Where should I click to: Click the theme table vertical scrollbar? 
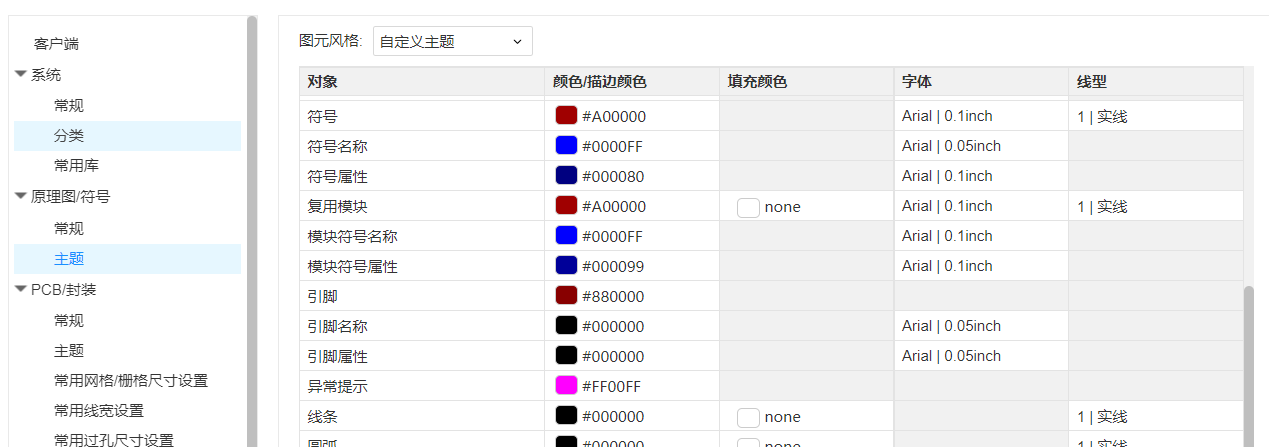point(1248,366)
